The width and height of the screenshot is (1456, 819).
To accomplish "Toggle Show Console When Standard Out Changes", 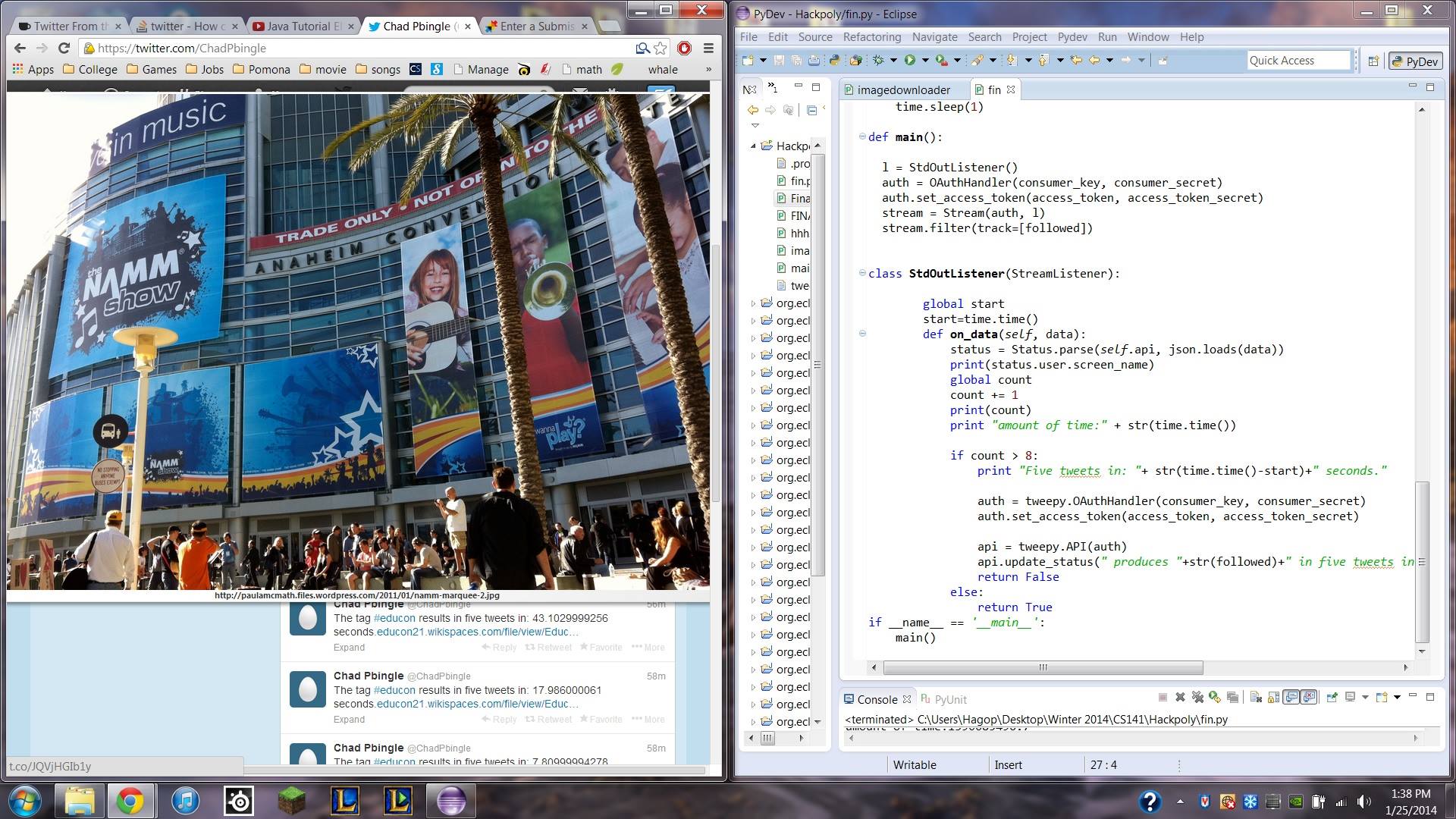I will (1291, 697).
